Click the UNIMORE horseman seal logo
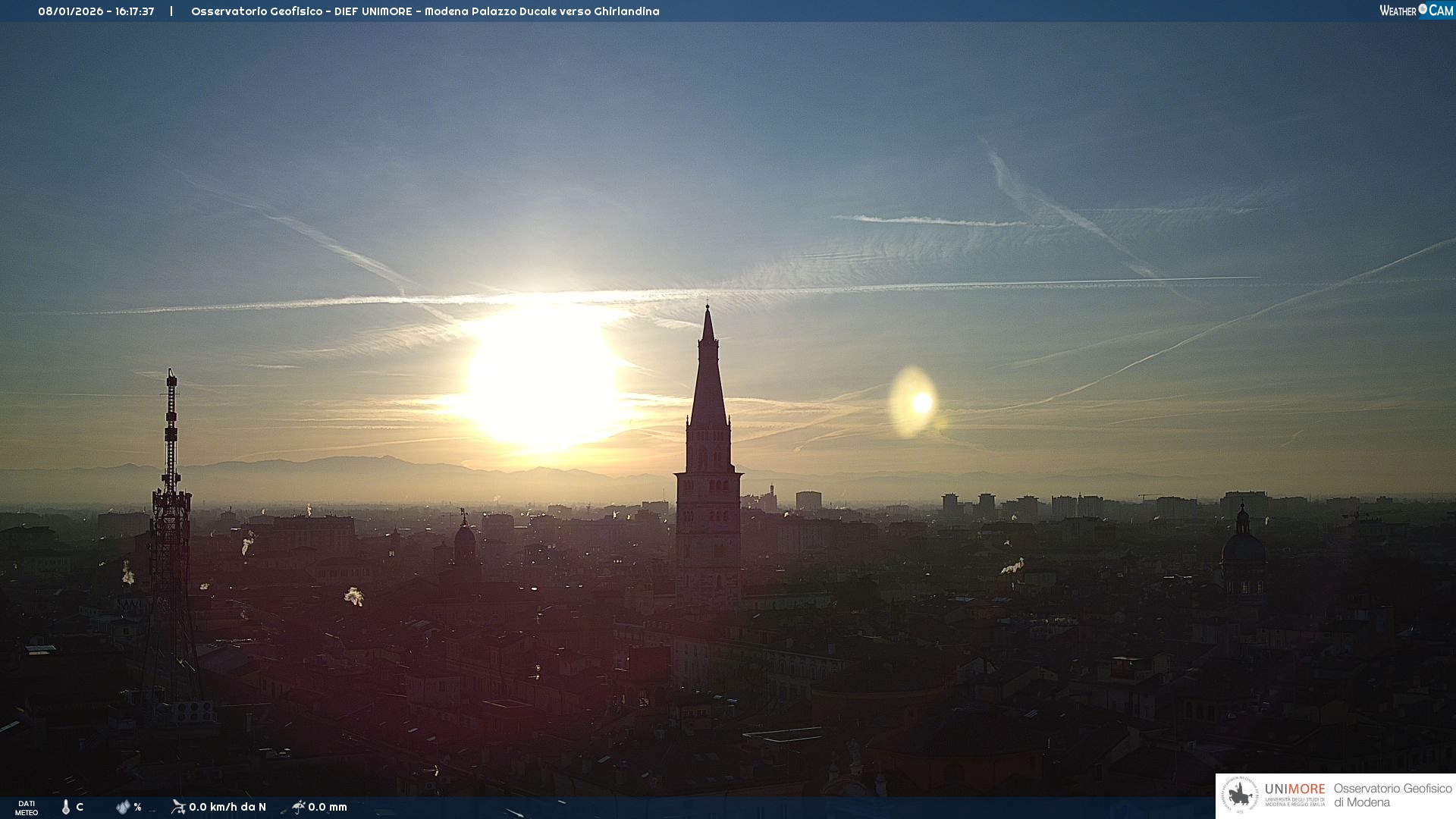The height and width of the screenshot is (819, 1456). click(x=1240, y=795)
